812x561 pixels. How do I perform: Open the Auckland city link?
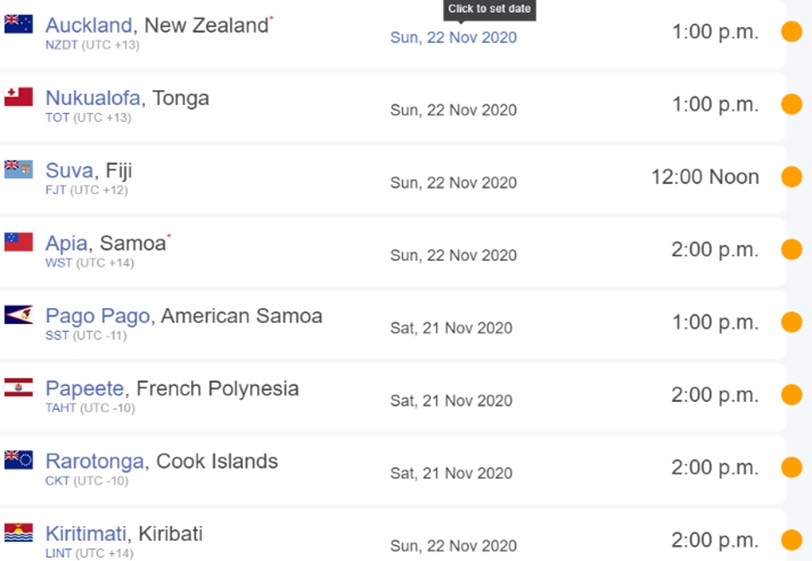89,25
